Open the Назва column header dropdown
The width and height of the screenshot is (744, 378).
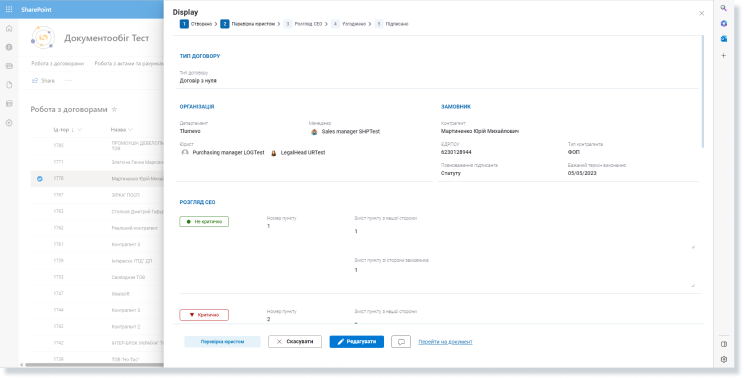coord(122,130)
